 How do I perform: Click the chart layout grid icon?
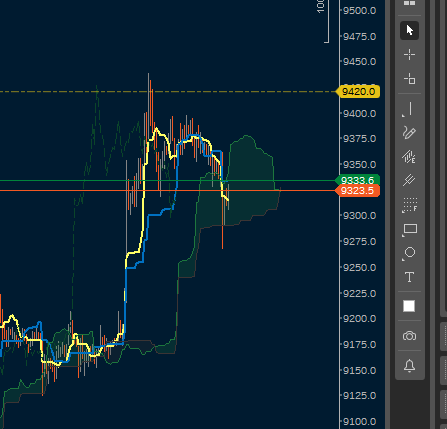pos(409,3)
